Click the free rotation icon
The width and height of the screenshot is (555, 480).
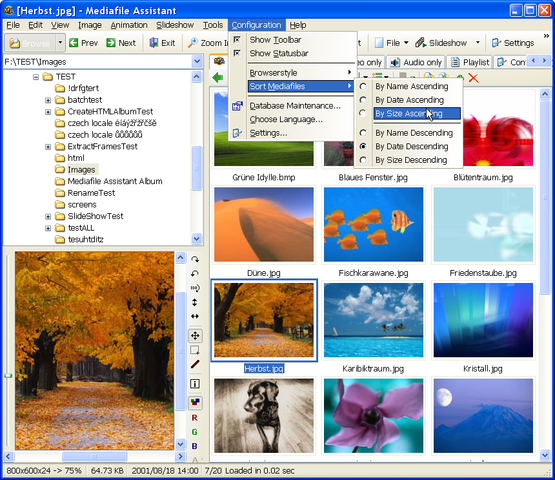195,288
